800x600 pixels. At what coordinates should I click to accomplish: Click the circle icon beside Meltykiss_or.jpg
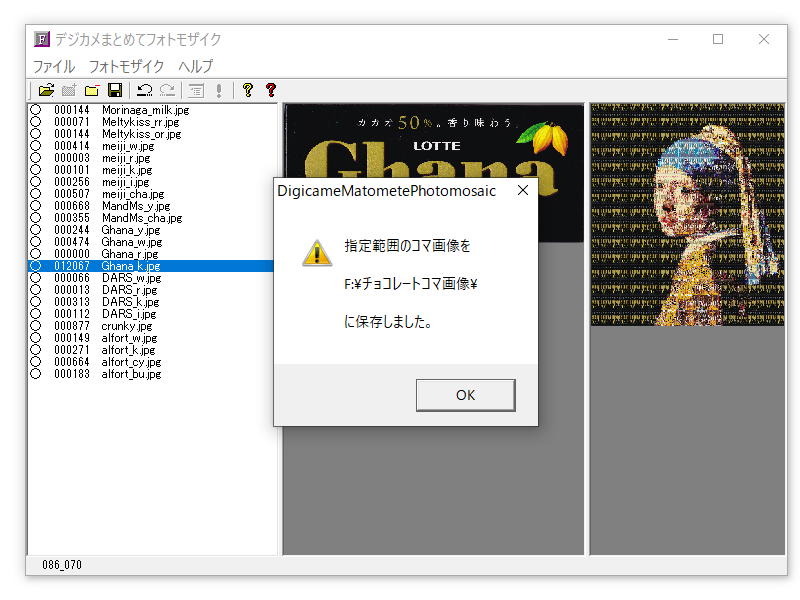(x=36, y=134)
